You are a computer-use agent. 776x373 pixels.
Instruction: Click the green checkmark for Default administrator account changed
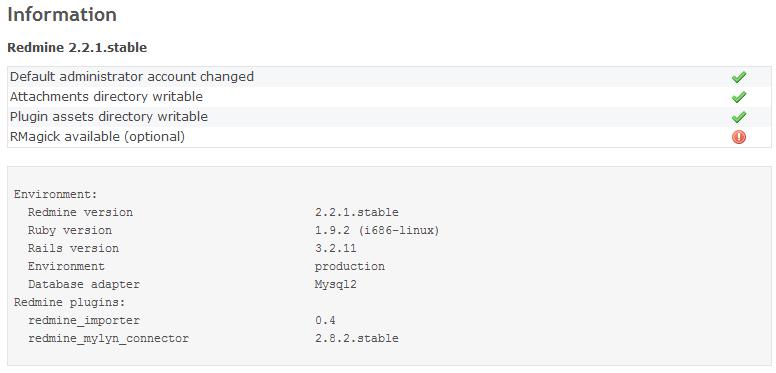738,77
